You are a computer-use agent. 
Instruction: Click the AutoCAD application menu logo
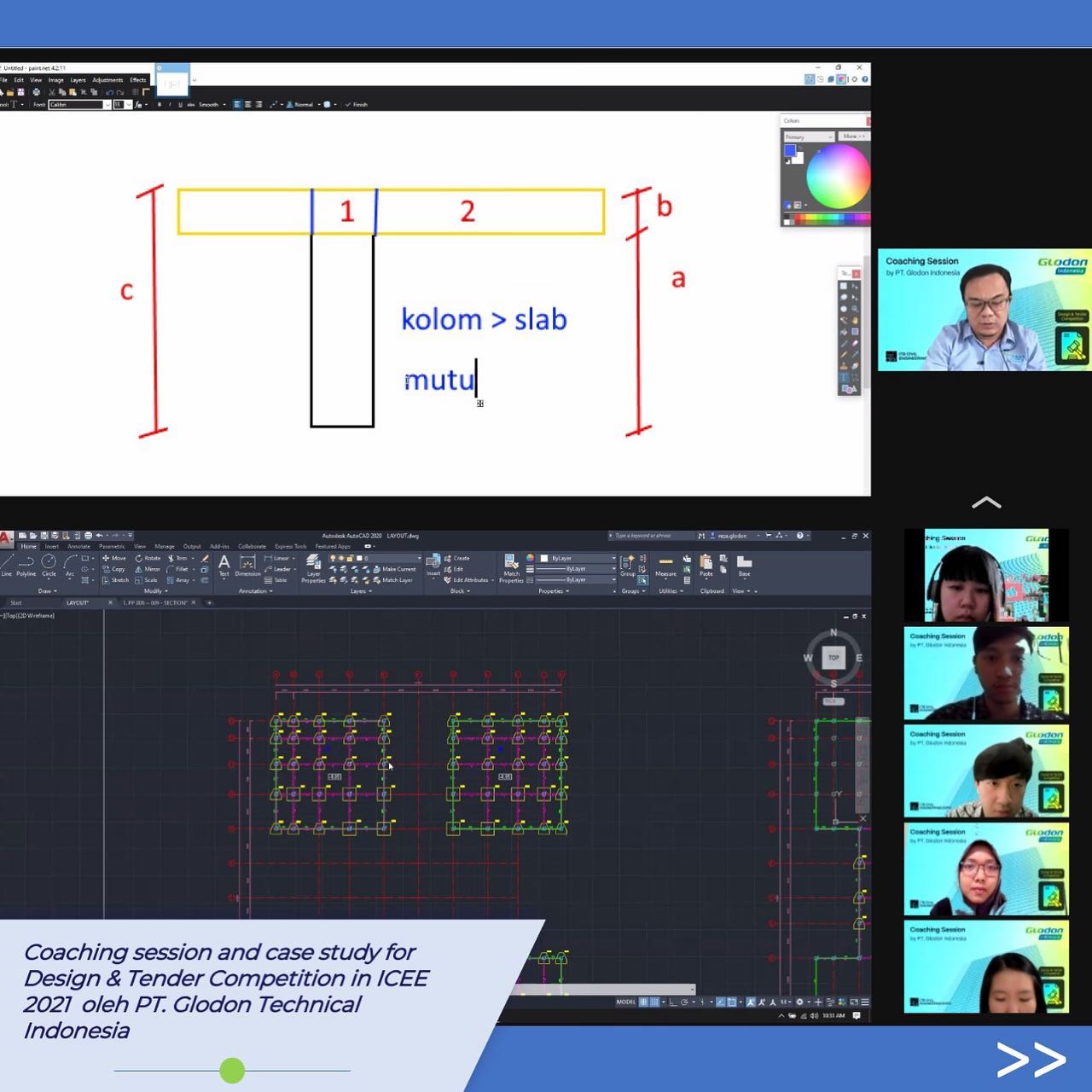pyautogui.click(x=6, y=538)
